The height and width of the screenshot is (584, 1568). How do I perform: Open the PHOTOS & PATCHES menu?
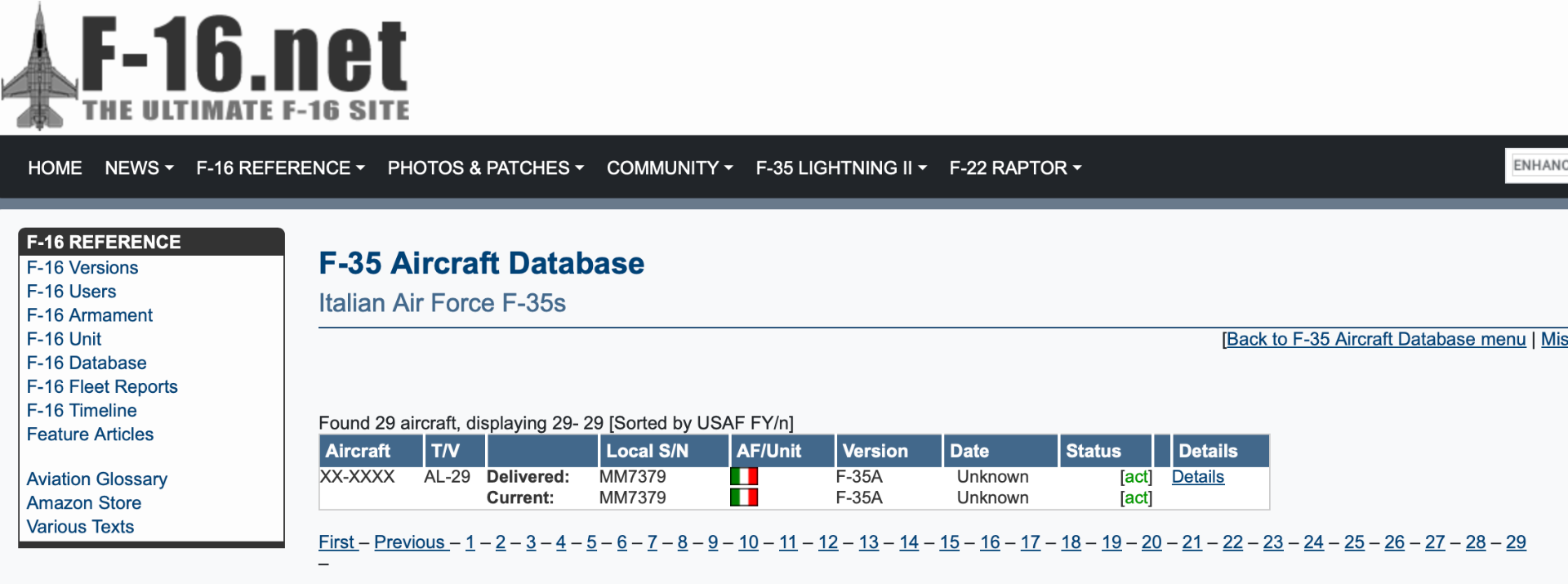(x=485, y=168)
